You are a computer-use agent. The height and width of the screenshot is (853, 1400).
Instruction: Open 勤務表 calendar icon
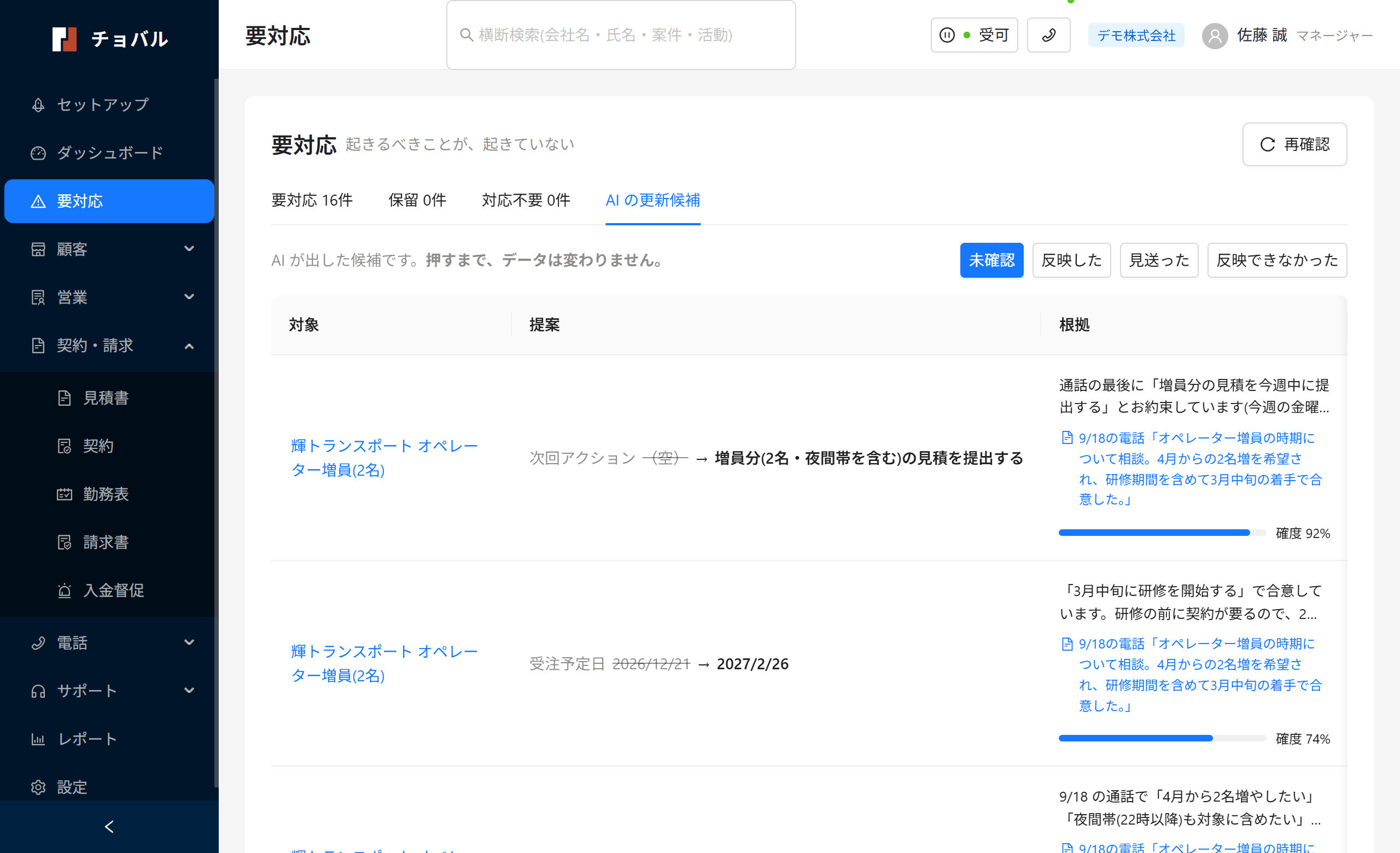point(64,494)
